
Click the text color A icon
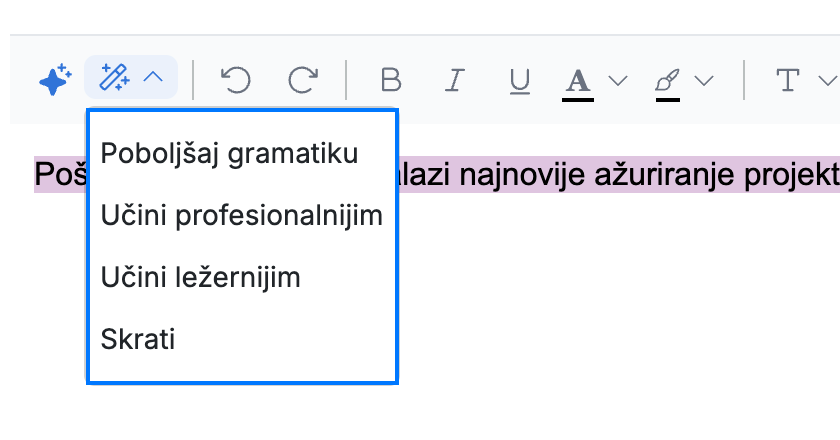click(578, 84)
